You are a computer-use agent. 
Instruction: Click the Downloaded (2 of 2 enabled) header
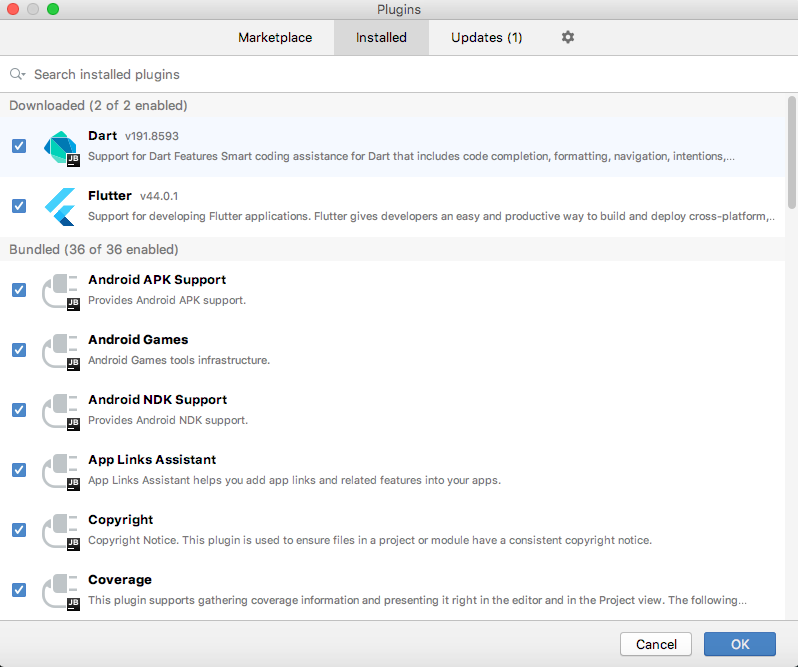(x=98, y=105)
